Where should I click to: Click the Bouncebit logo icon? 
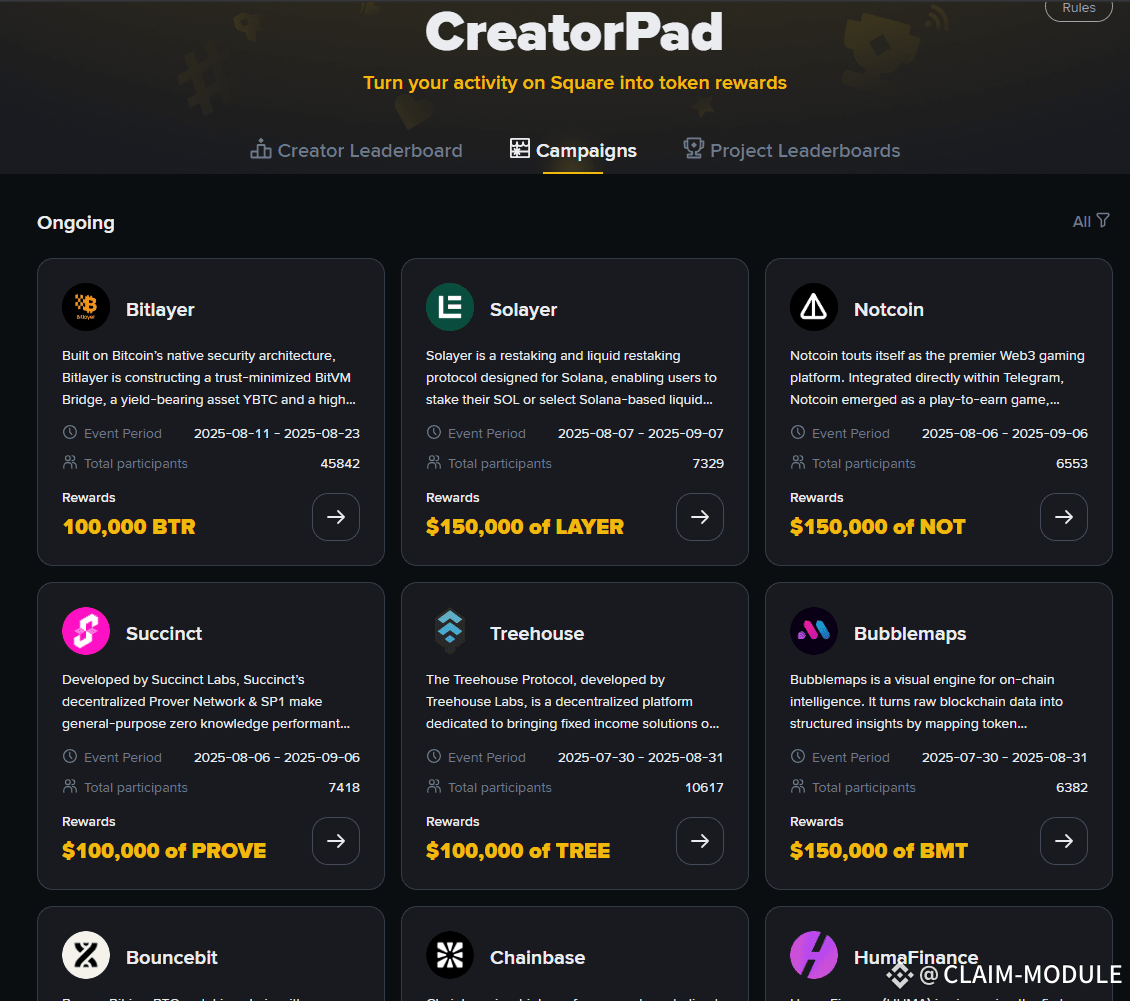coord(86,956)
